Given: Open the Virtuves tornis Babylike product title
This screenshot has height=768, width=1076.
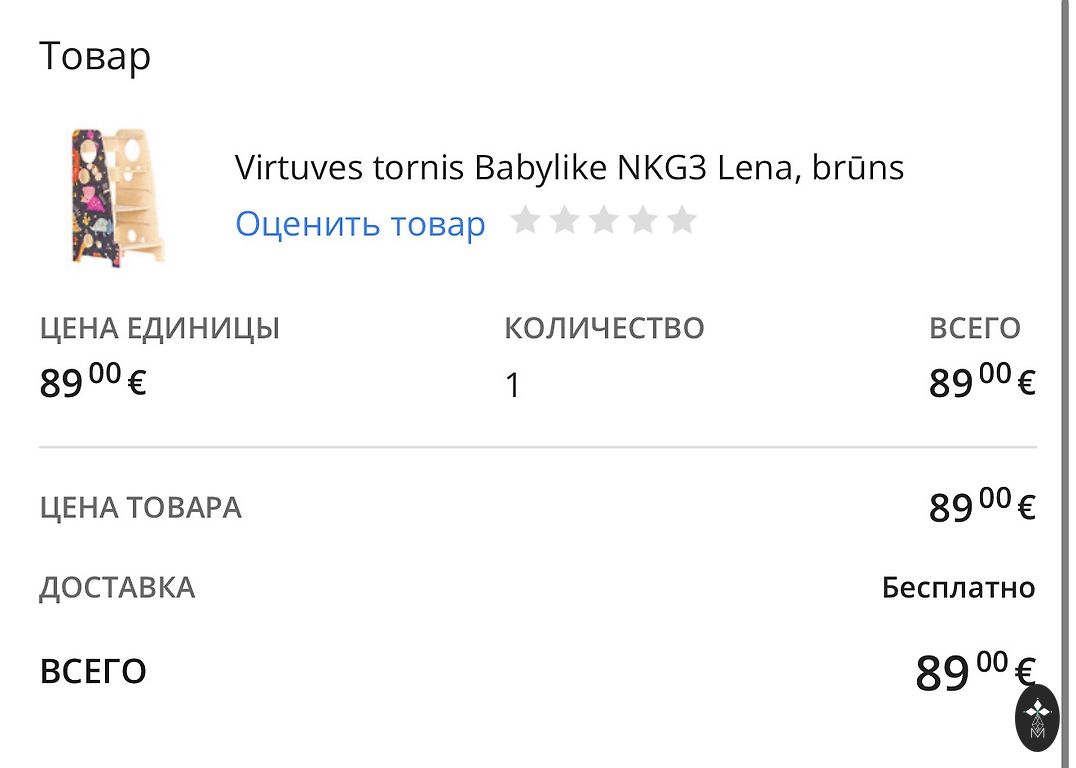Looking at the screenshot, I should [569, 167].
